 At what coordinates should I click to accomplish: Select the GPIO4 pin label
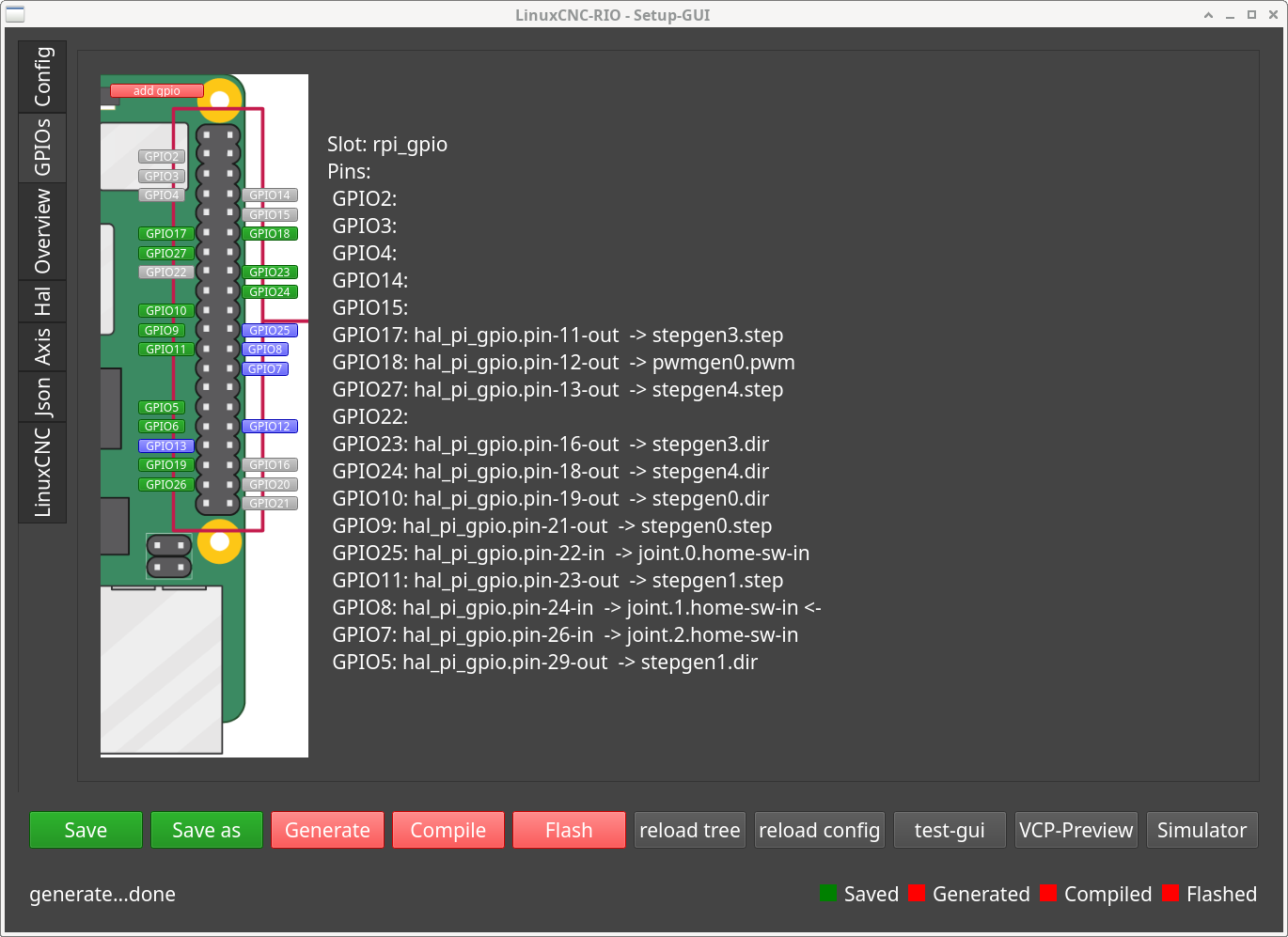pyautogui.click(x=162, y=195)
